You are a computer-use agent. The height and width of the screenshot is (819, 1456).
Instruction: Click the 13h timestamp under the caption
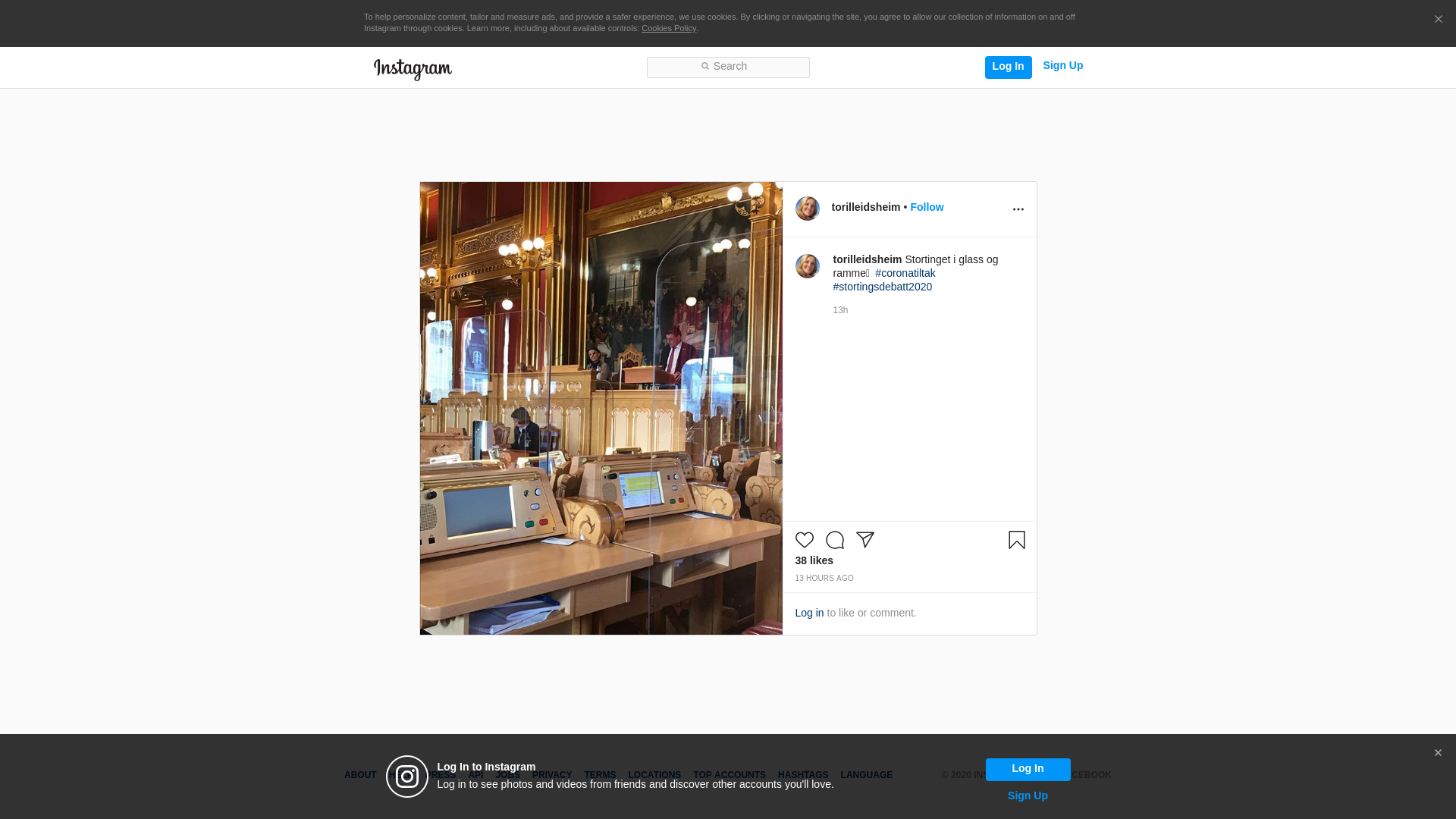tap(840, 310)
